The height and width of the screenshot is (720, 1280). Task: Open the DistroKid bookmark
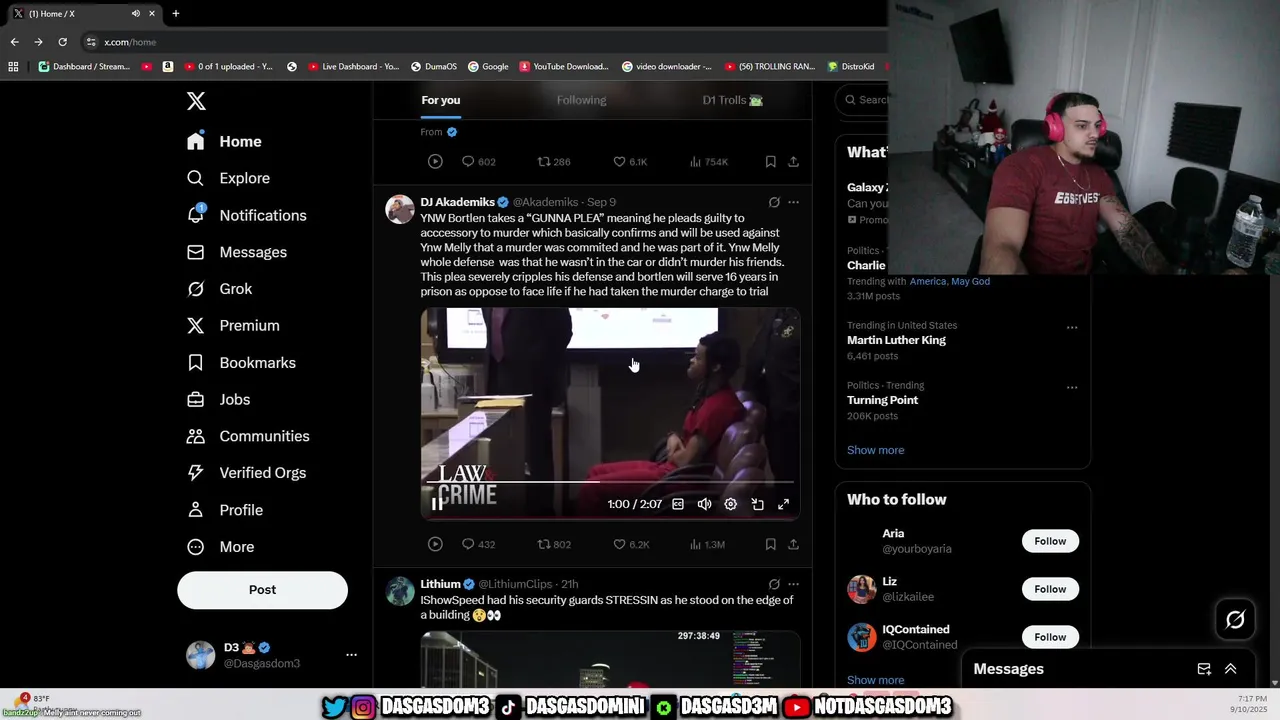(x=851, y=67)
